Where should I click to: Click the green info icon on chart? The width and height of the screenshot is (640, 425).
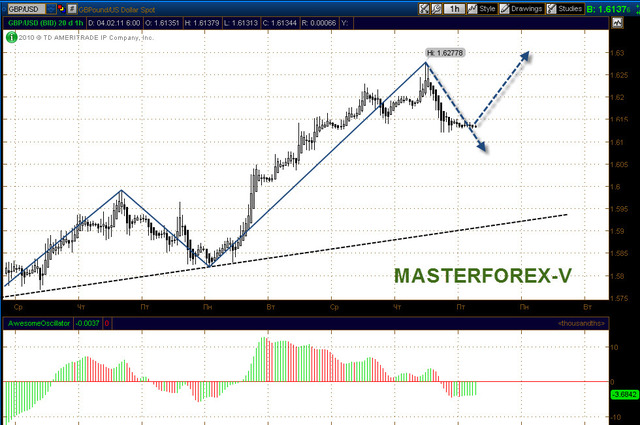click(11, 38)
